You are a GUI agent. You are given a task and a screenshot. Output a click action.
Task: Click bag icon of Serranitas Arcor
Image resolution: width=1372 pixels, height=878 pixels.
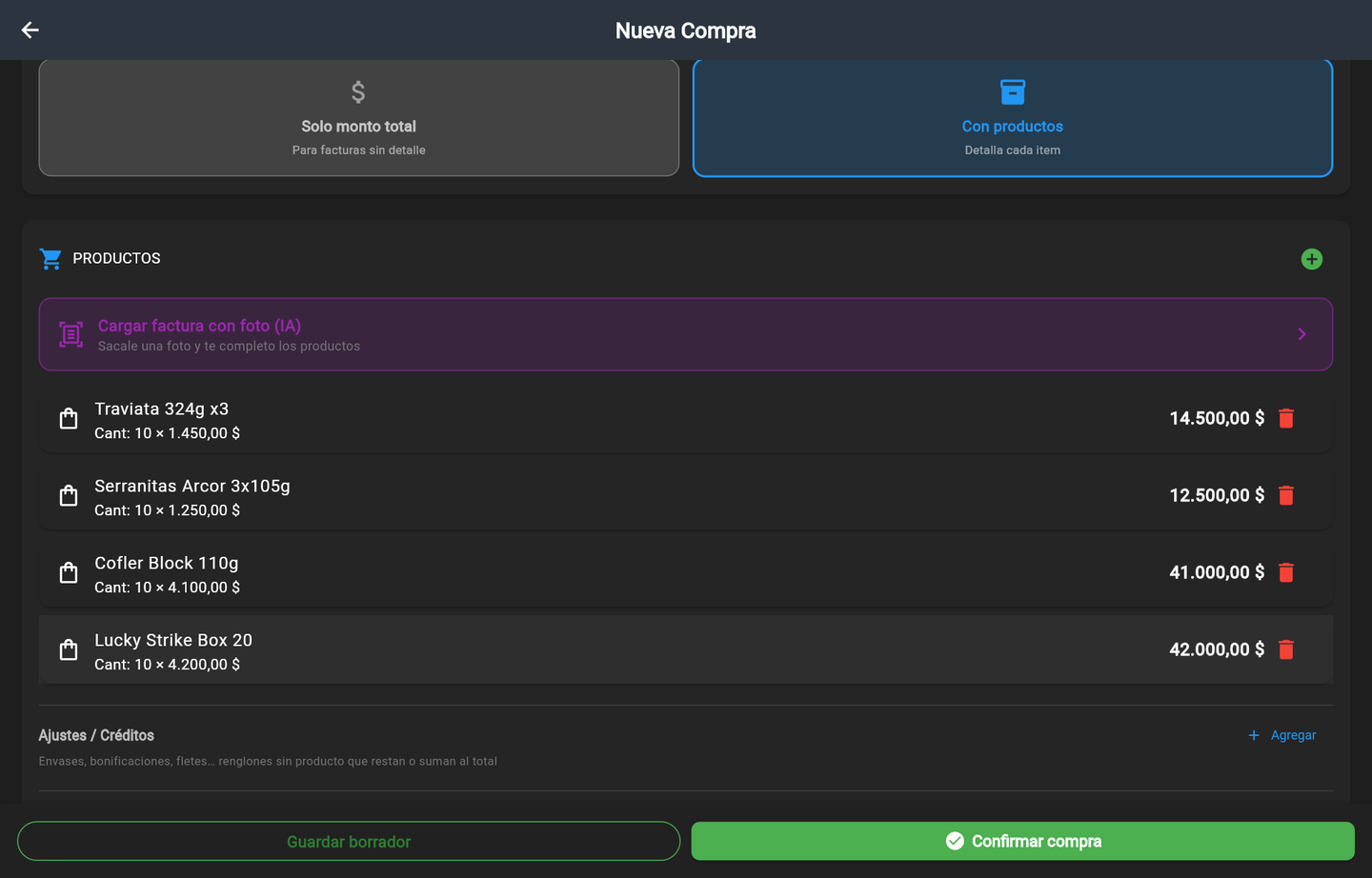tap(69, 496)
